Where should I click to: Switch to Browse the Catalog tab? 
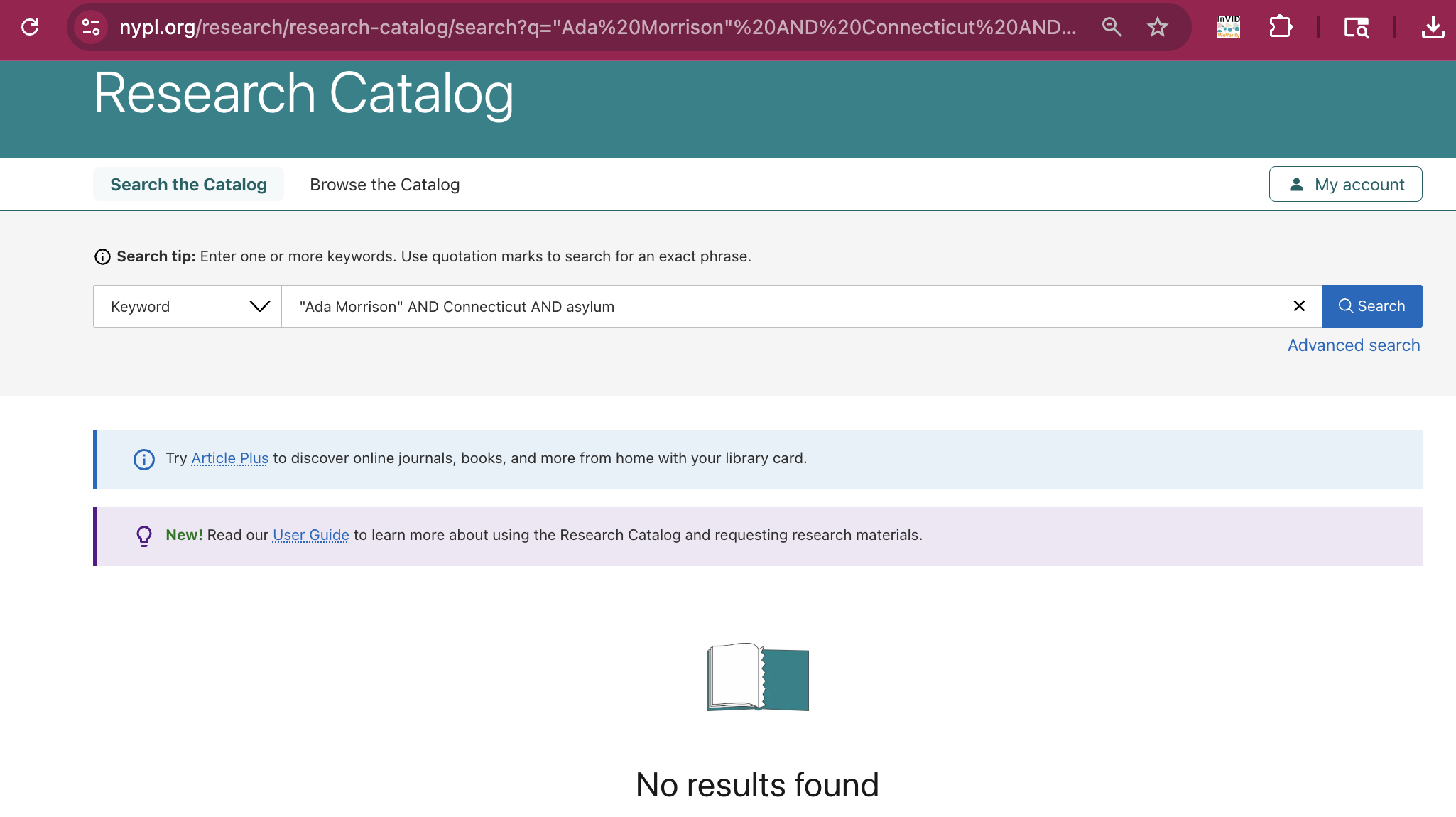(x=384, y=184)
